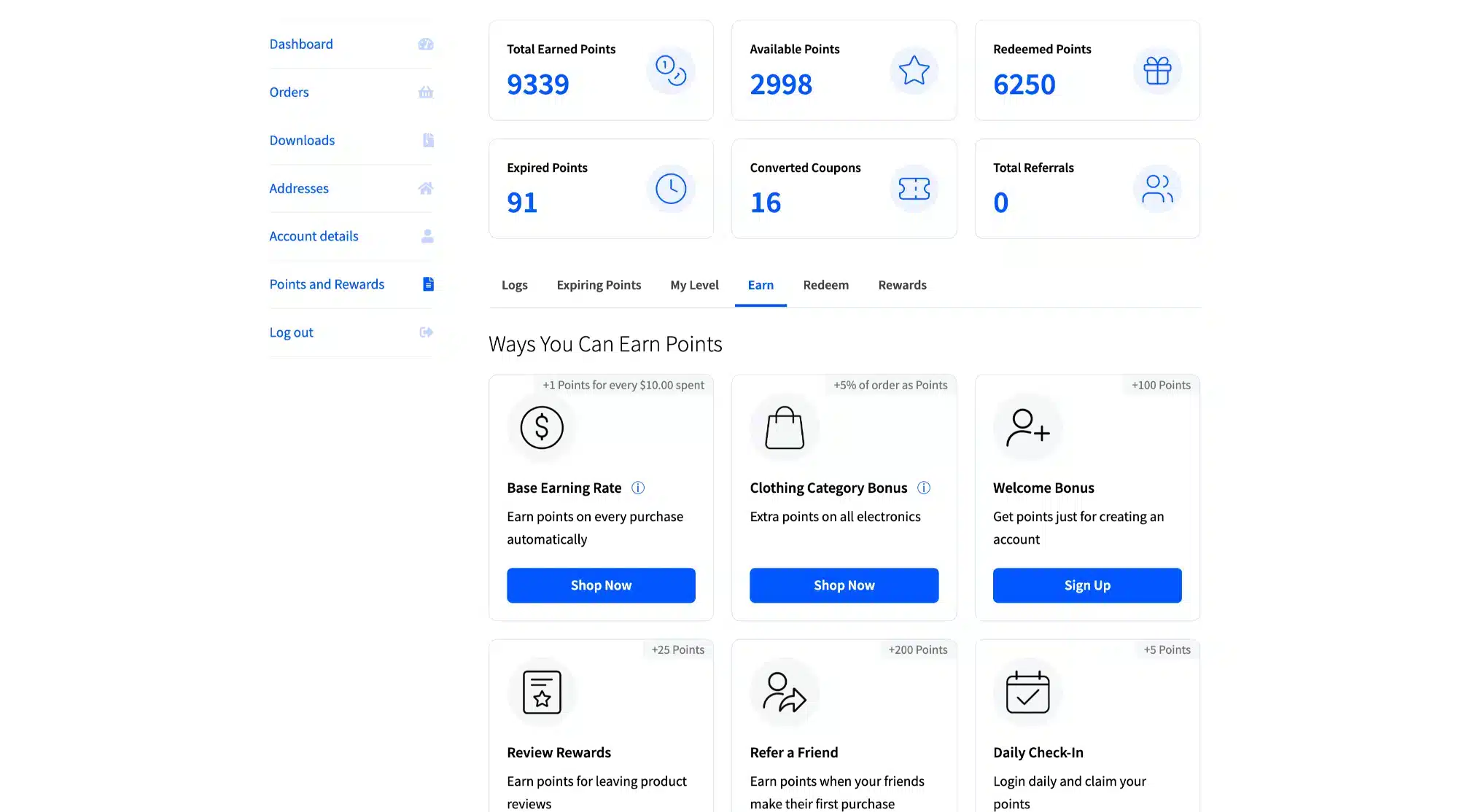Image resolution: width=1470 pixels, height=812 pixels.
Task: Open the Addresses link
Action: point(299,189)
